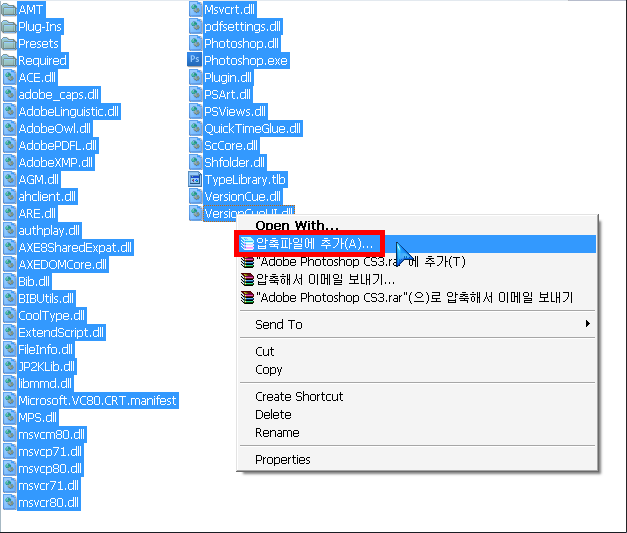Screen dimensions: 627x533
Task: Click the PSArt.dll file icon
Action: [x=195, y=94]
